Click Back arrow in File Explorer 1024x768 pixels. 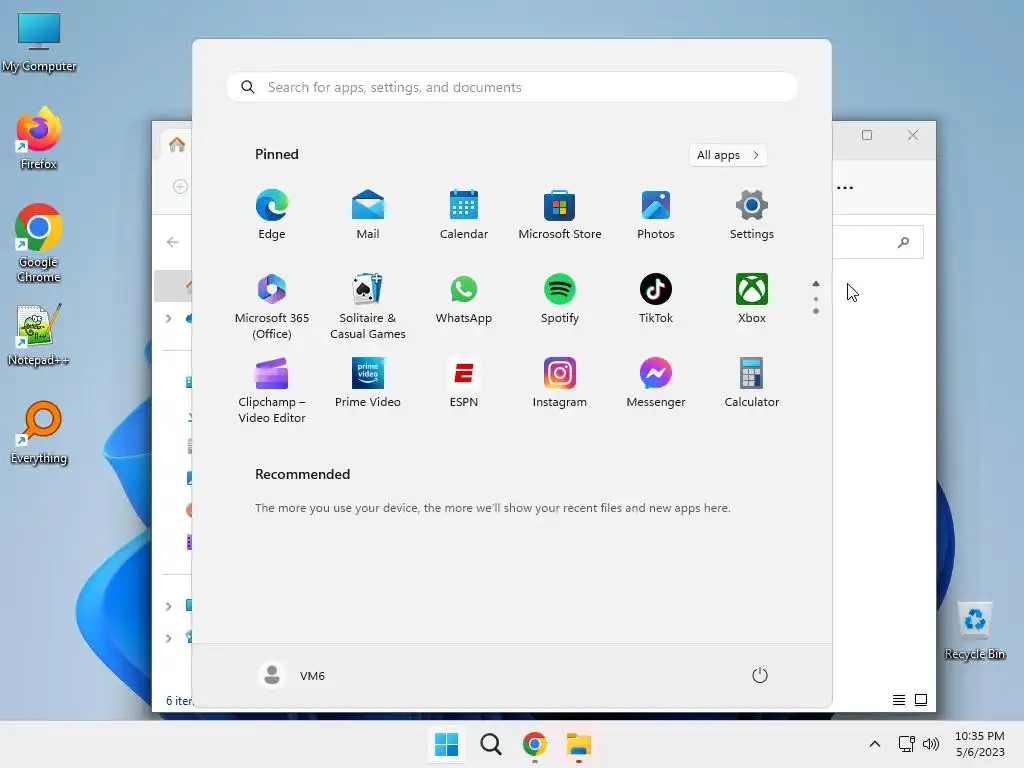[172, 242]
